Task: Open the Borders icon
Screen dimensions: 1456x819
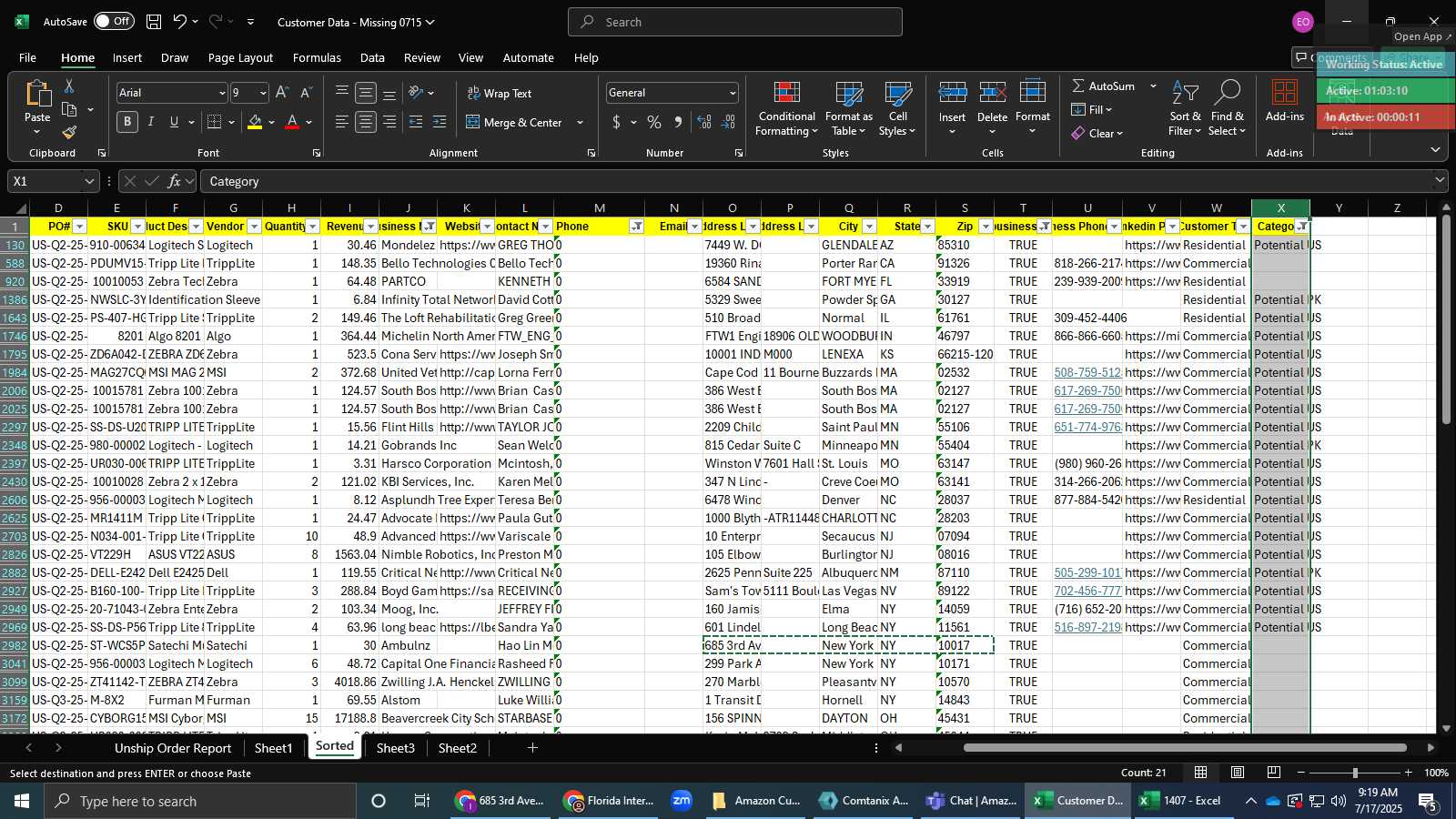Action: 215,122
